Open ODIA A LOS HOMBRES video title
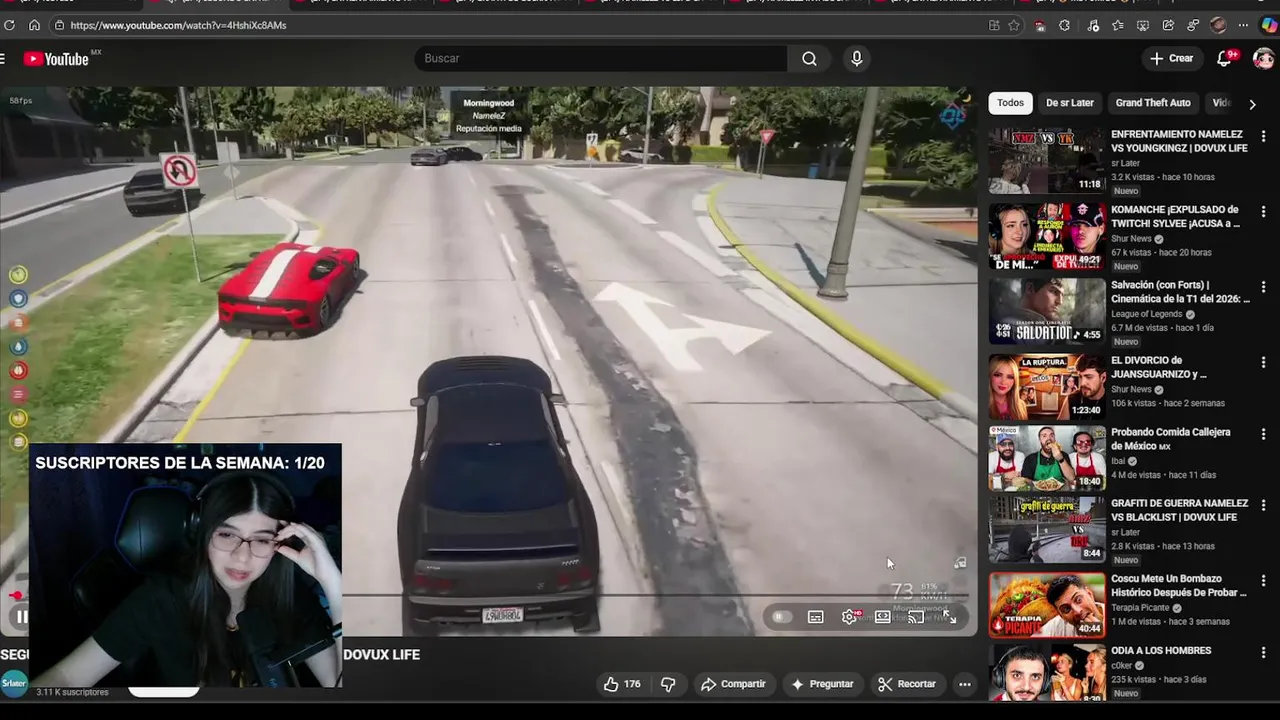Screen dimensions: 1280x720 pos(1161,651)
